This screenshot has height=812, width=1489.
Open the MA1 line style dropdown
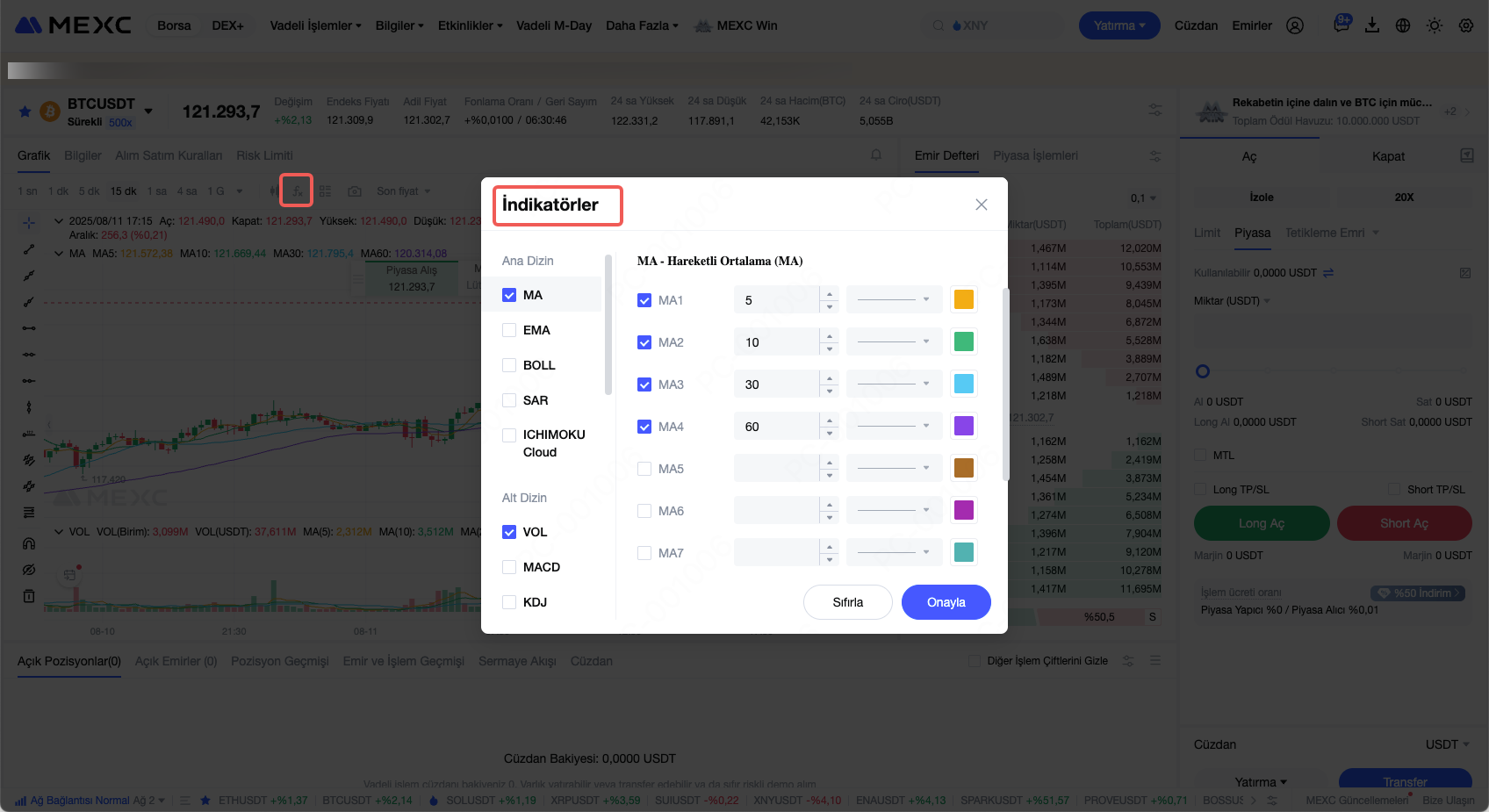(893, 300)
